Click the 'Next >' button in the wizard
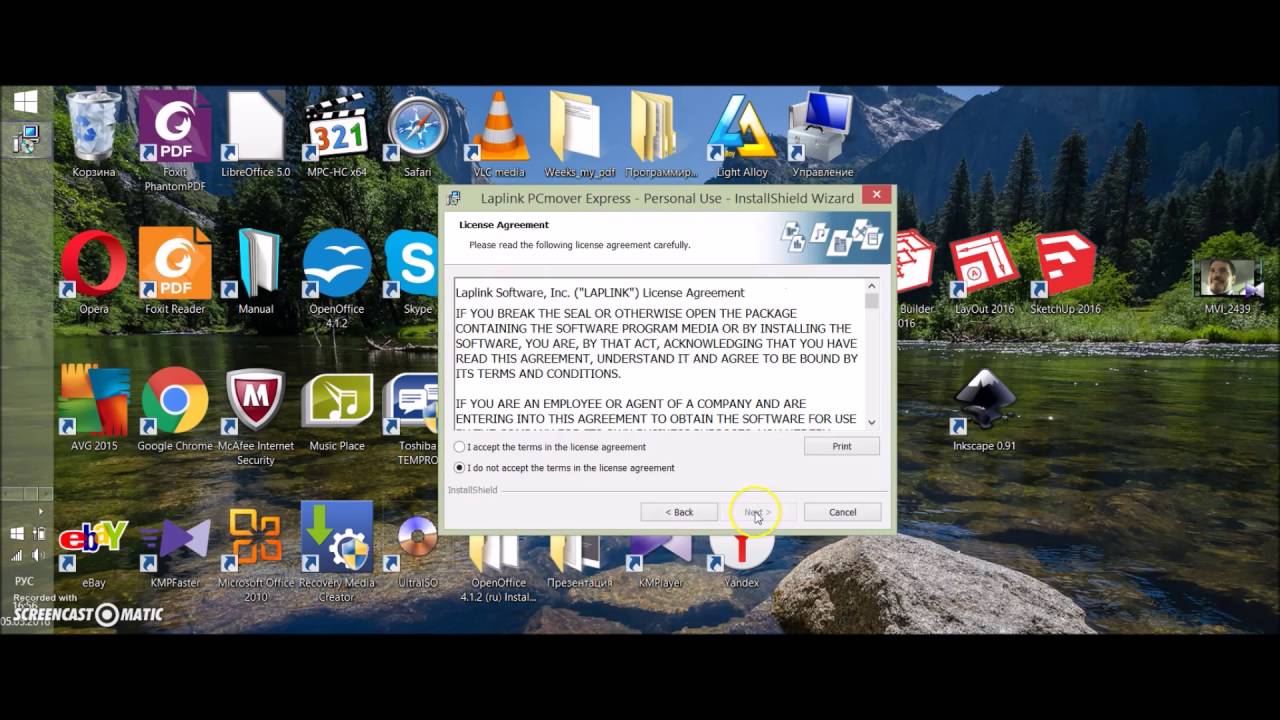The width and height of the screenshot is (1280, 720). pos(758,512)
